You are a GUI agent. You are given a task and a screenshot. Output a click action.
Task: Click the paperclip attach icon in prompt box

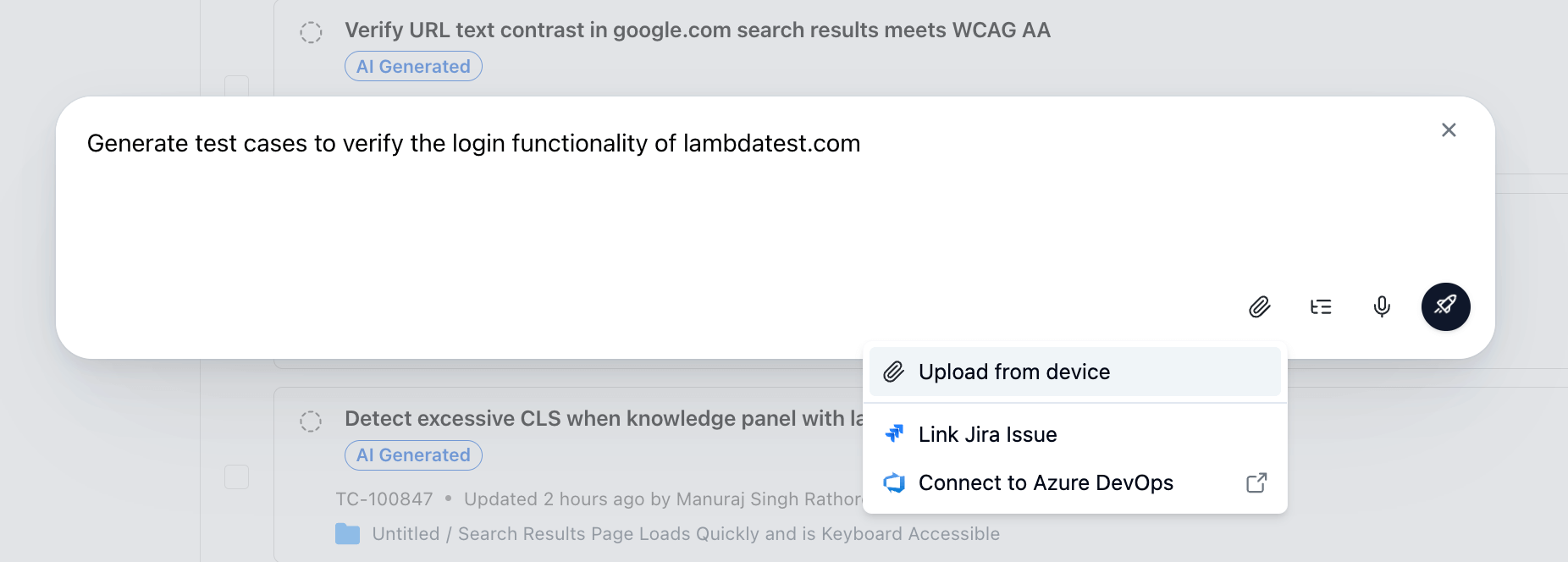point(1260,306)
